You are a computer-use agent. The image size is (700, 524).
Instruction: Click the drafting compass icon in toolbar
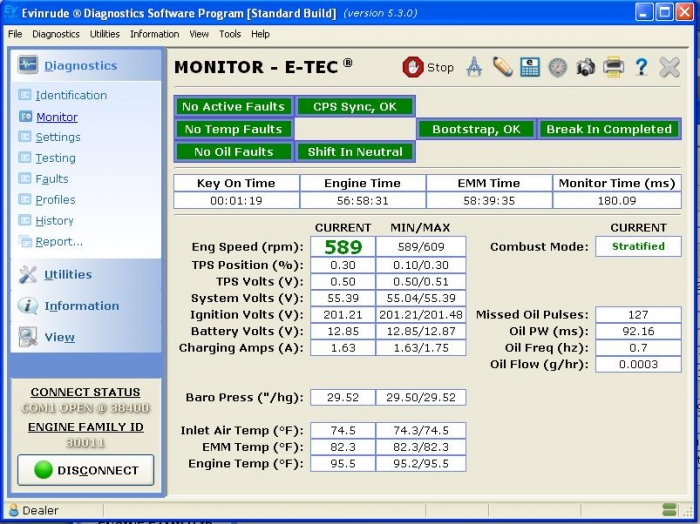coord(475,67)
